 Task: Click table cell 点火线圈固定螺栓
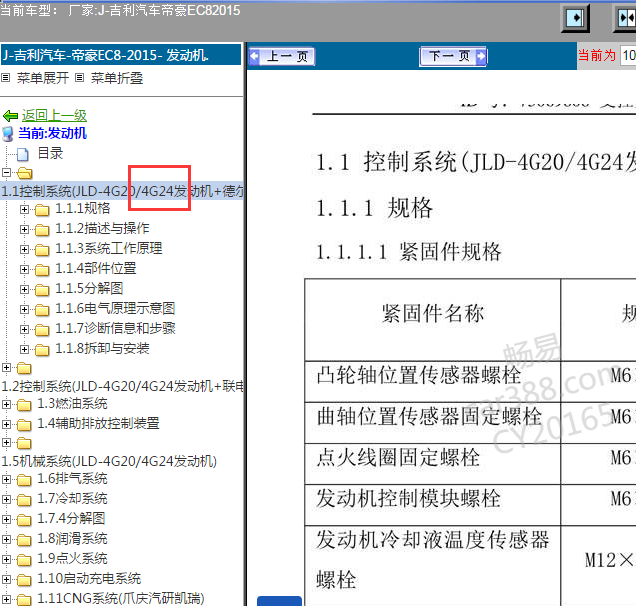pos(432,464)
